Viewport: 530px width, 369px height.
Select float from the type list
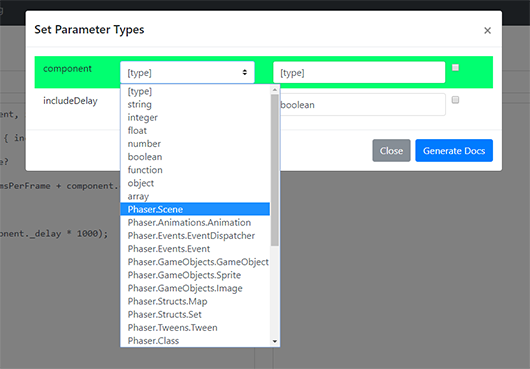195,131
